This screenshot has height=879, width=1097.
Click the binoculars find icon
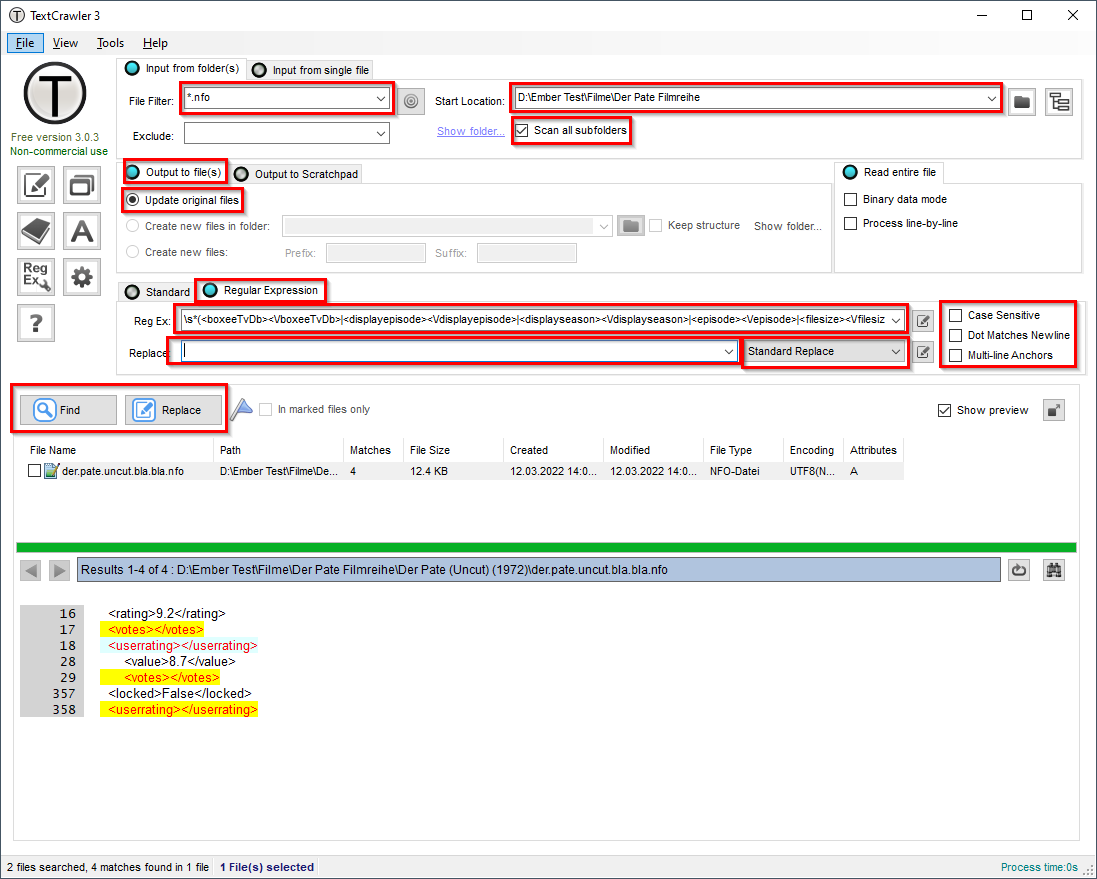pyautogui.click(x=1054, y=570)
